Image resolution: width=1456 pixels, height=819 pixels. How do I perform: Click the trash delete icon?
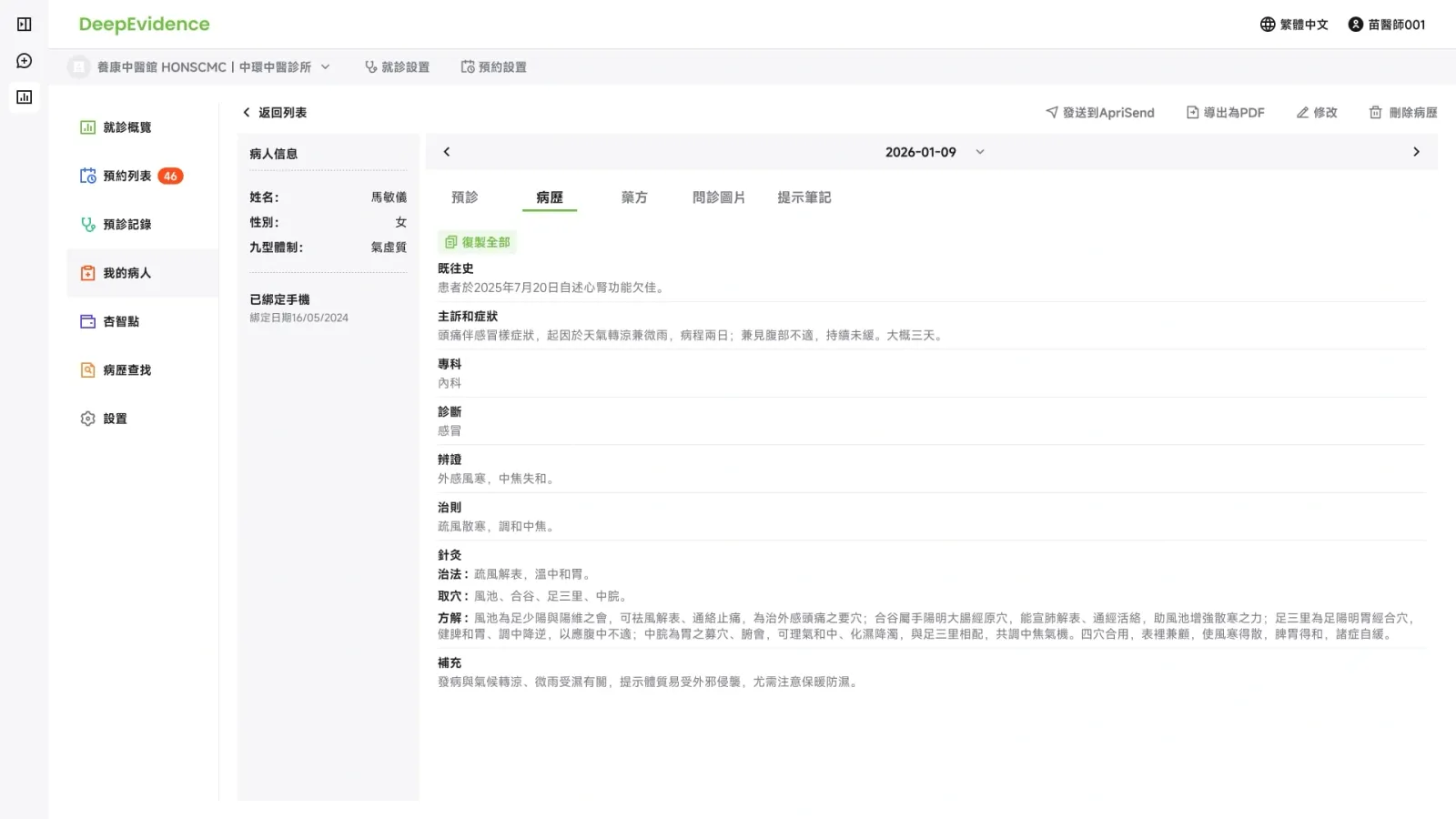point(1376,112)
